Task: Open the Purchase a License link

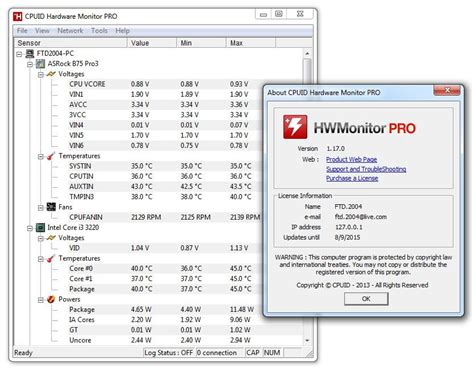Action: (x=352, y=178)
